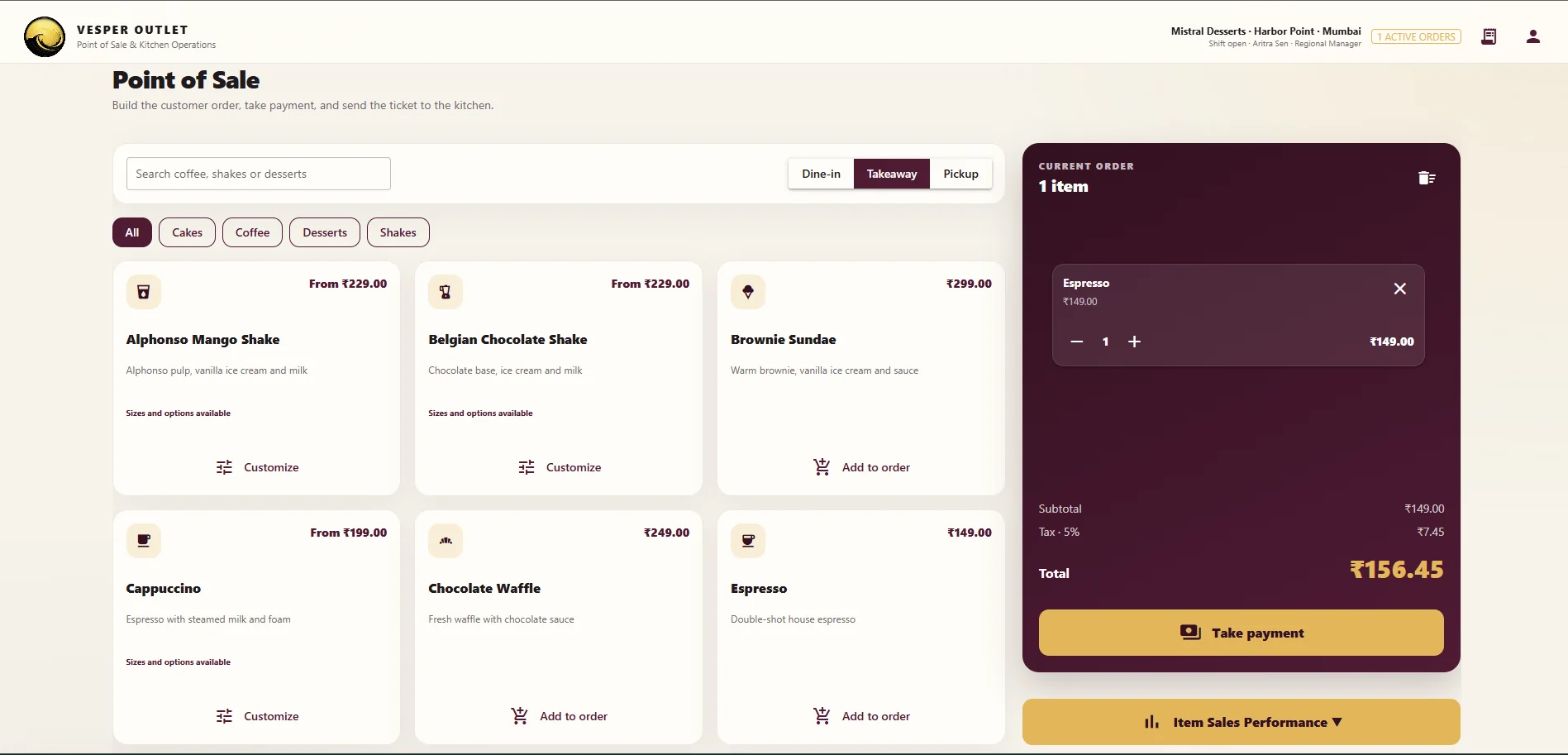Click the ₹249.00 Chocolate Waffle price
Image resolution: width=1568 pixels, height=755 pixels.
point(666,533)
